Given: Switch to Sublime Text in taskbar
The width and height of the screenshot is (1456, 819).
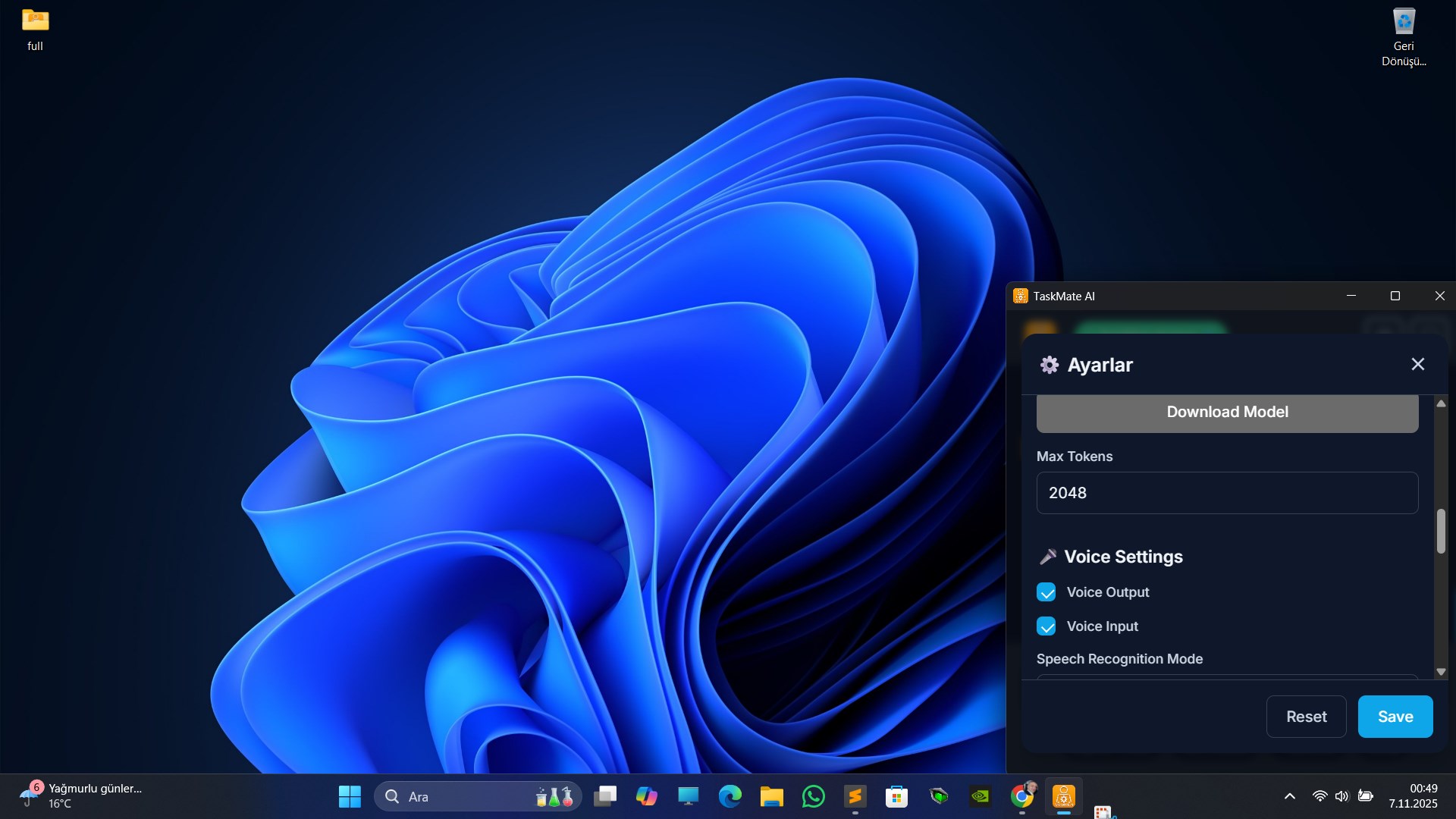Looking at the screenshot, I should 855,796.
